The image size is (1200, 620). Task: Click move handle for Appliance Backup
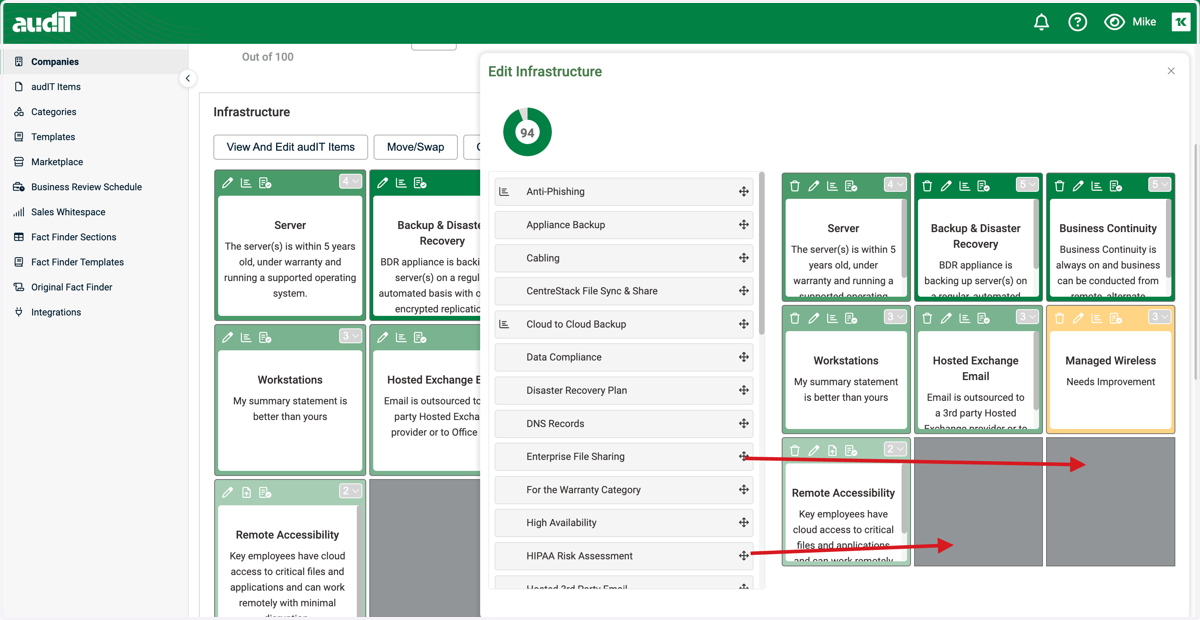tap(744, 225)
